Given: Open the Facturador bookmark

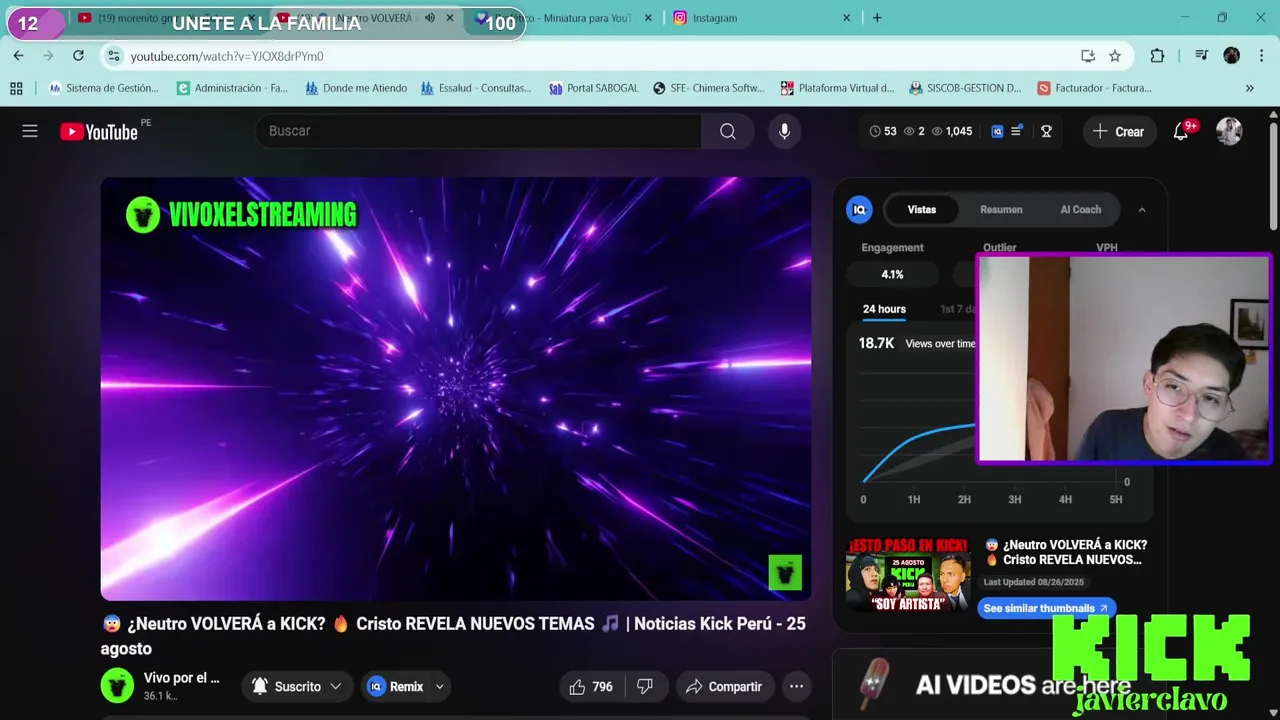Looking at the screenshot, I should (1094, 88).
